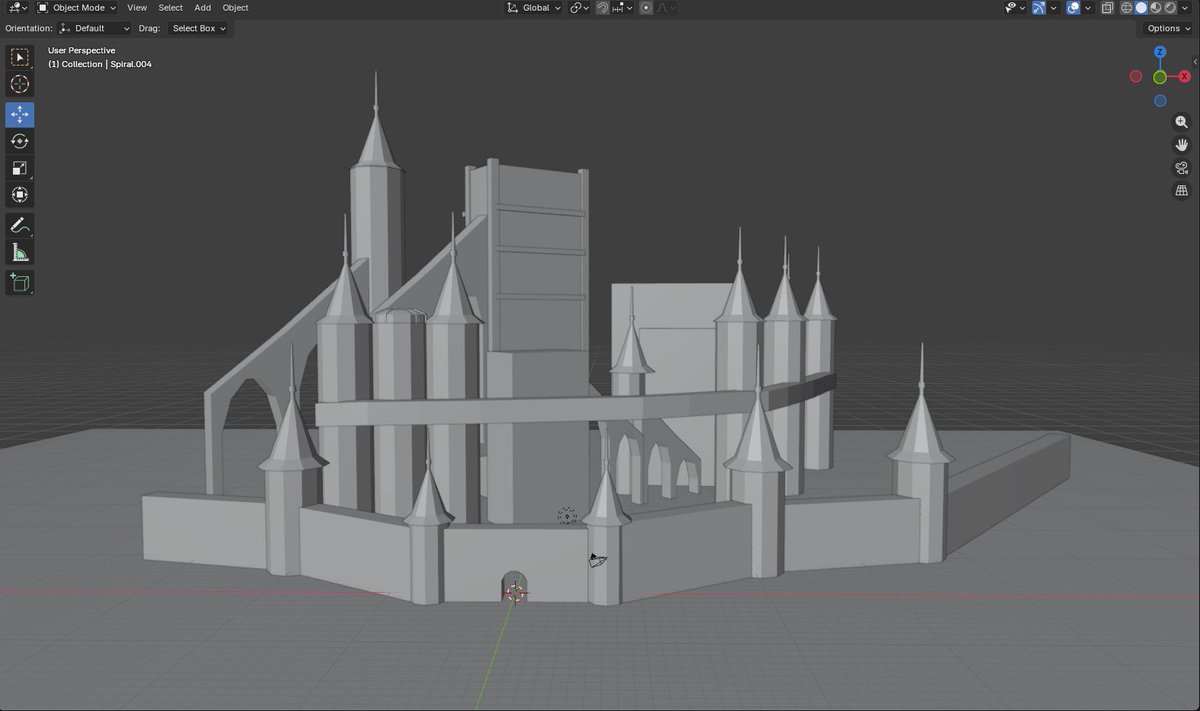Select the Measure tool
This screenshot has width=1200, height=711.
coord(20,252)
